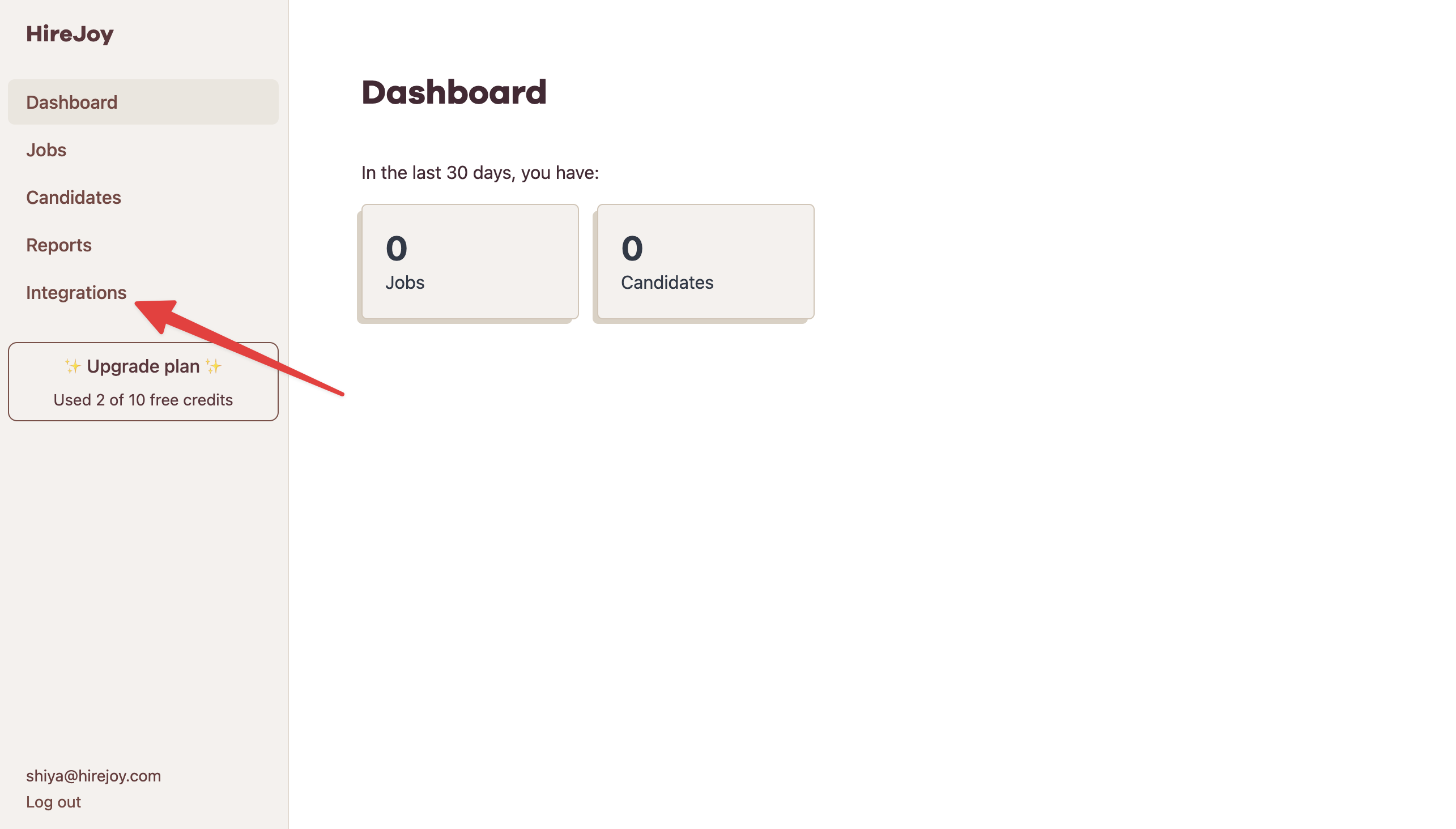Click the upgrade plan sparkle icon
Screen dimensions: 1456x829
(71, 366)
